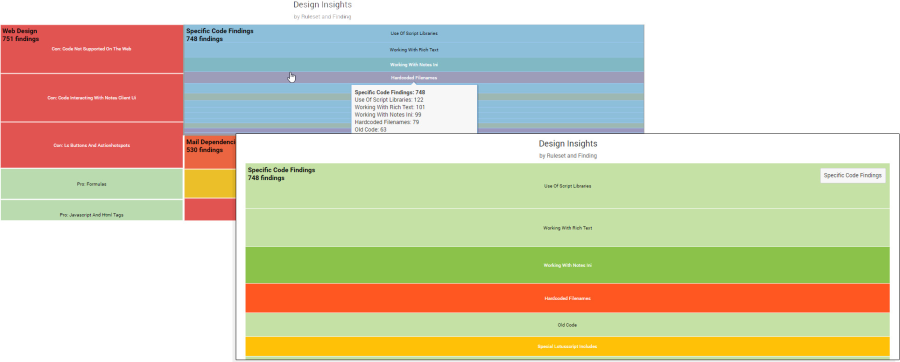Open the dark green Working With Notes Ini block

point(567,265)
